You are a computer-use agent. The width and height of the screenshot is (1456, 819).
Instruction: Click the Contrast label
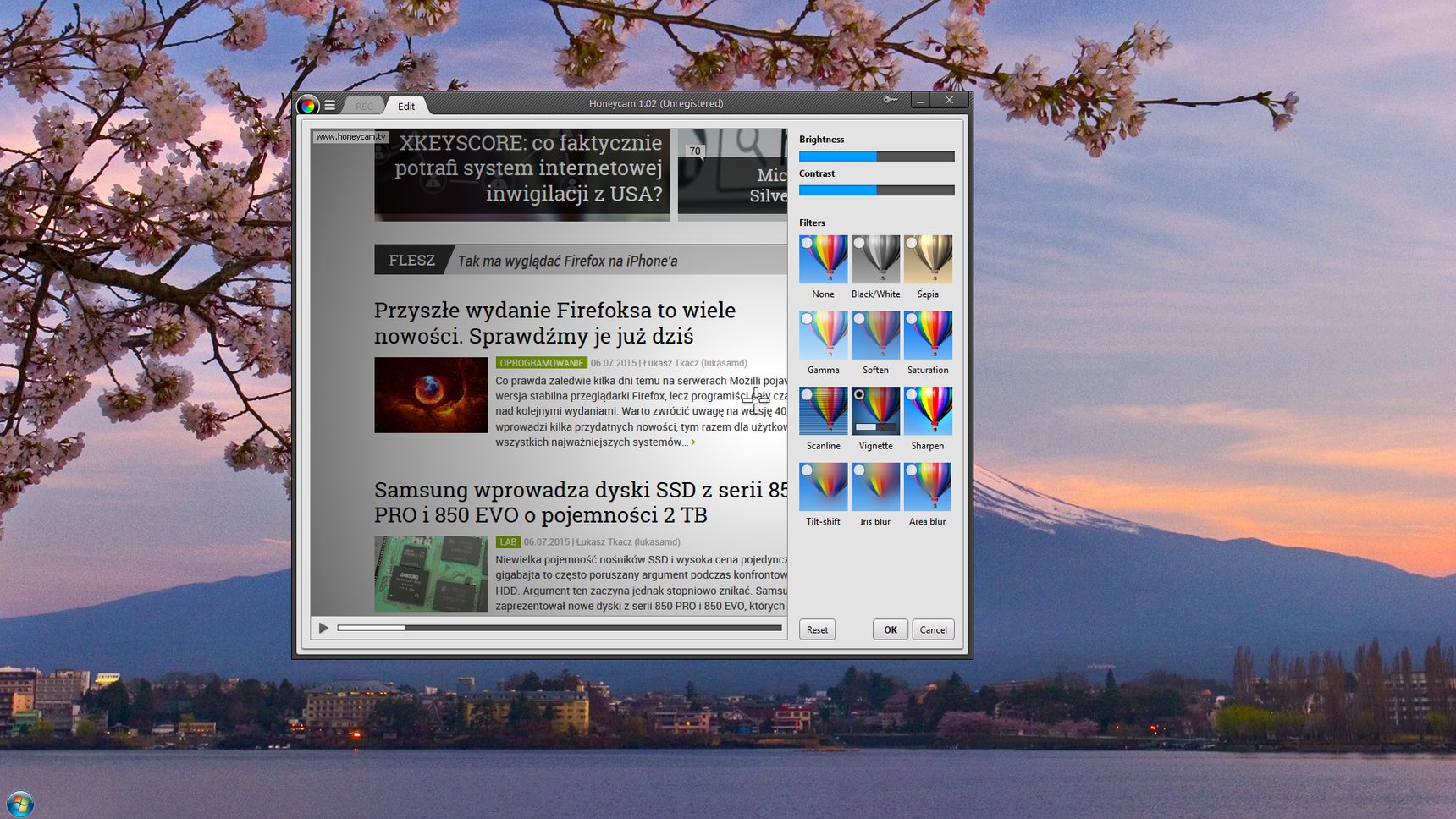click(x=817, y=173)
